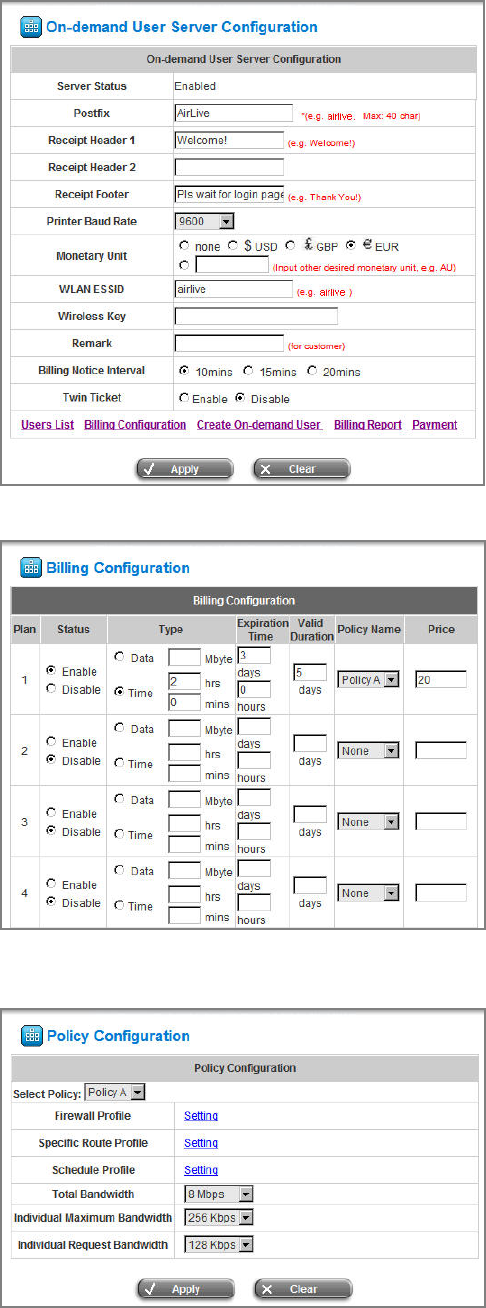Click plan 1 Expiration Time days field

tap(255, 655)
